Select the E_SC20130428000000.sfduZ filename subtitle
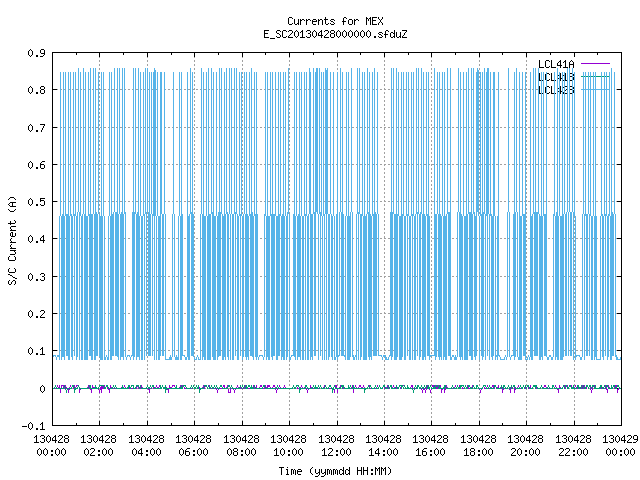Viewport: 640px width, 480px height. point(335,34)
